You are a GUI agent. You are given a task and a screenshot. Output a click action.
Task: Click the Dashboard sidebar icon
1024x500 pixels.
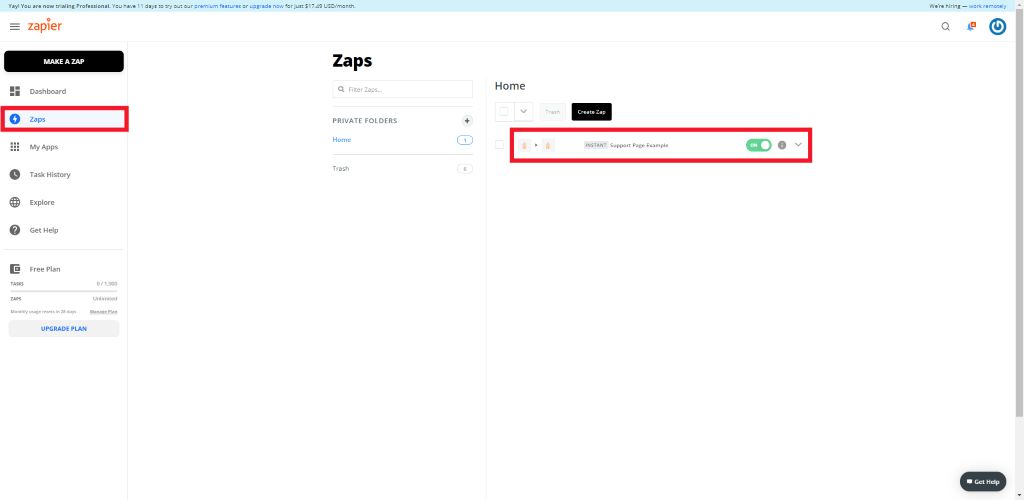[x=15, y=91]
